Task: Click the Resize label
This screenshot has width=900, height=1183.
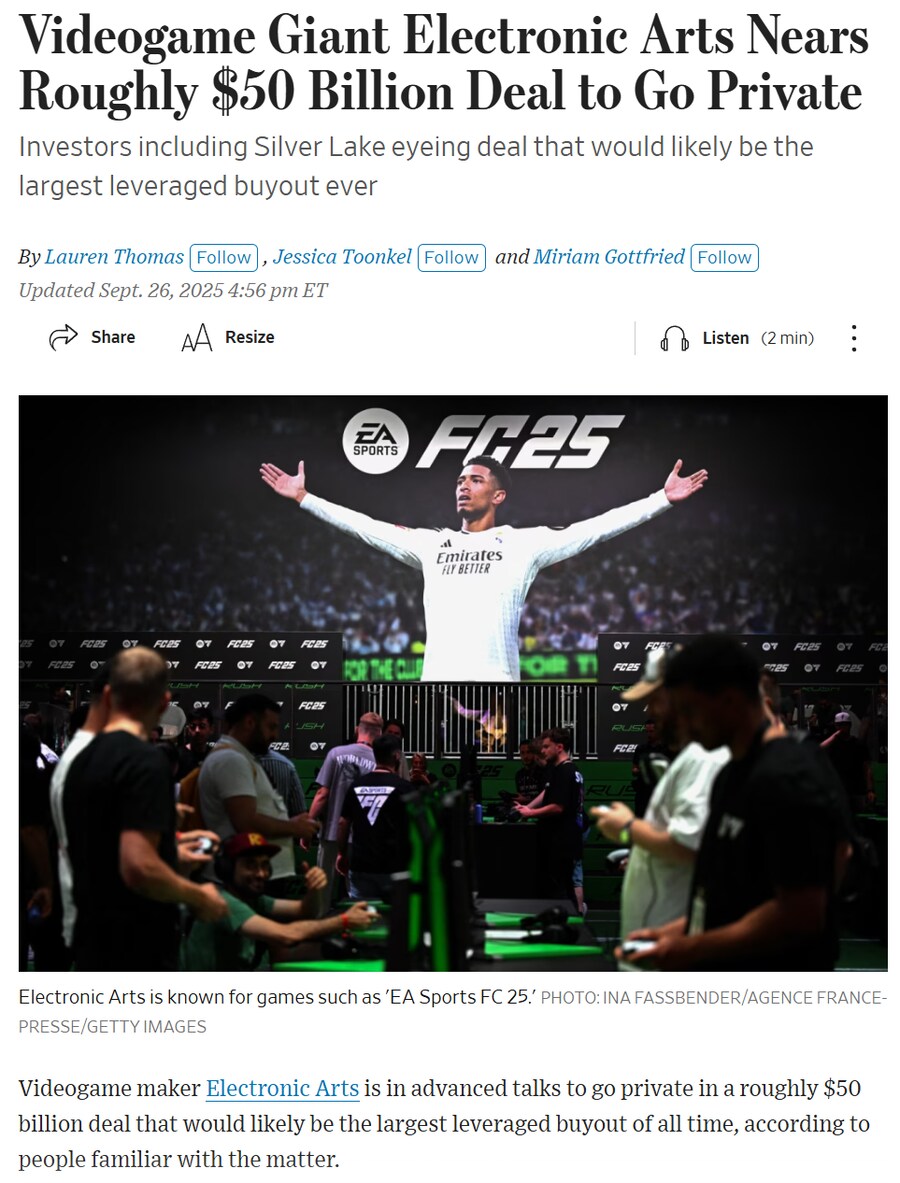Action: point(250,337)
